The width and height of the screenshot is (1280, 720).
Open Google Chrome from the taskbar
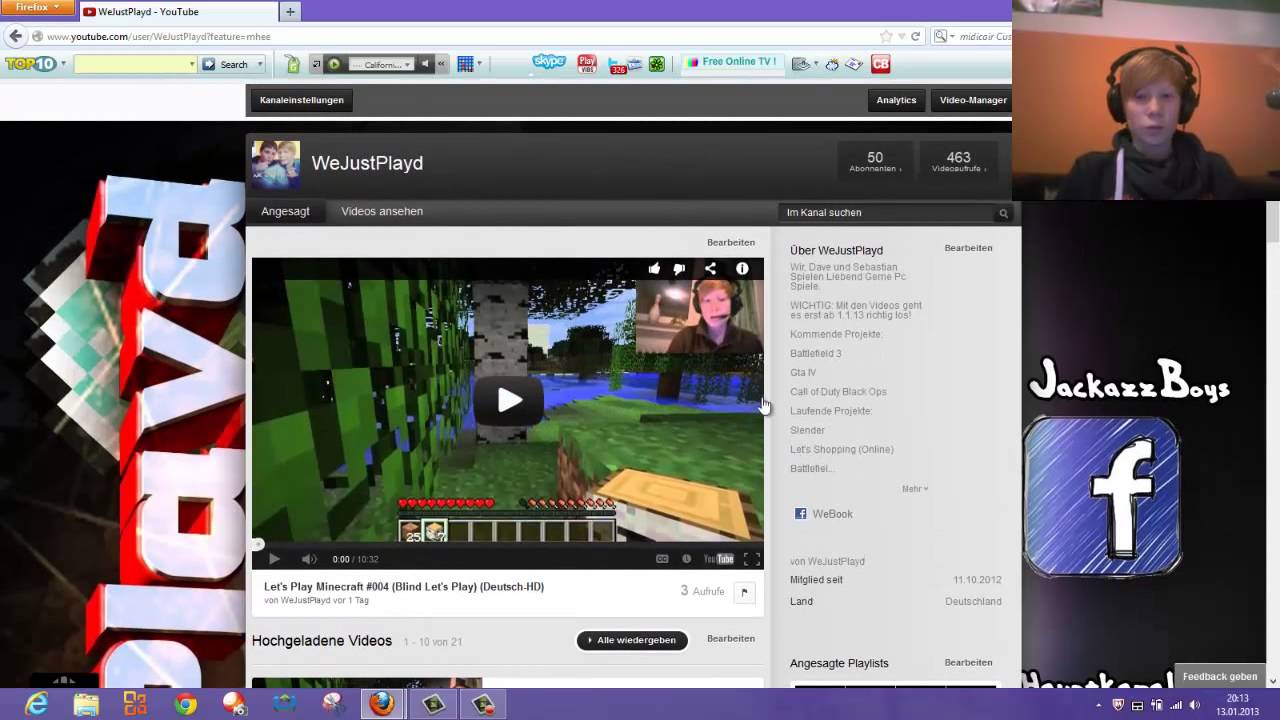coord(185,704)
